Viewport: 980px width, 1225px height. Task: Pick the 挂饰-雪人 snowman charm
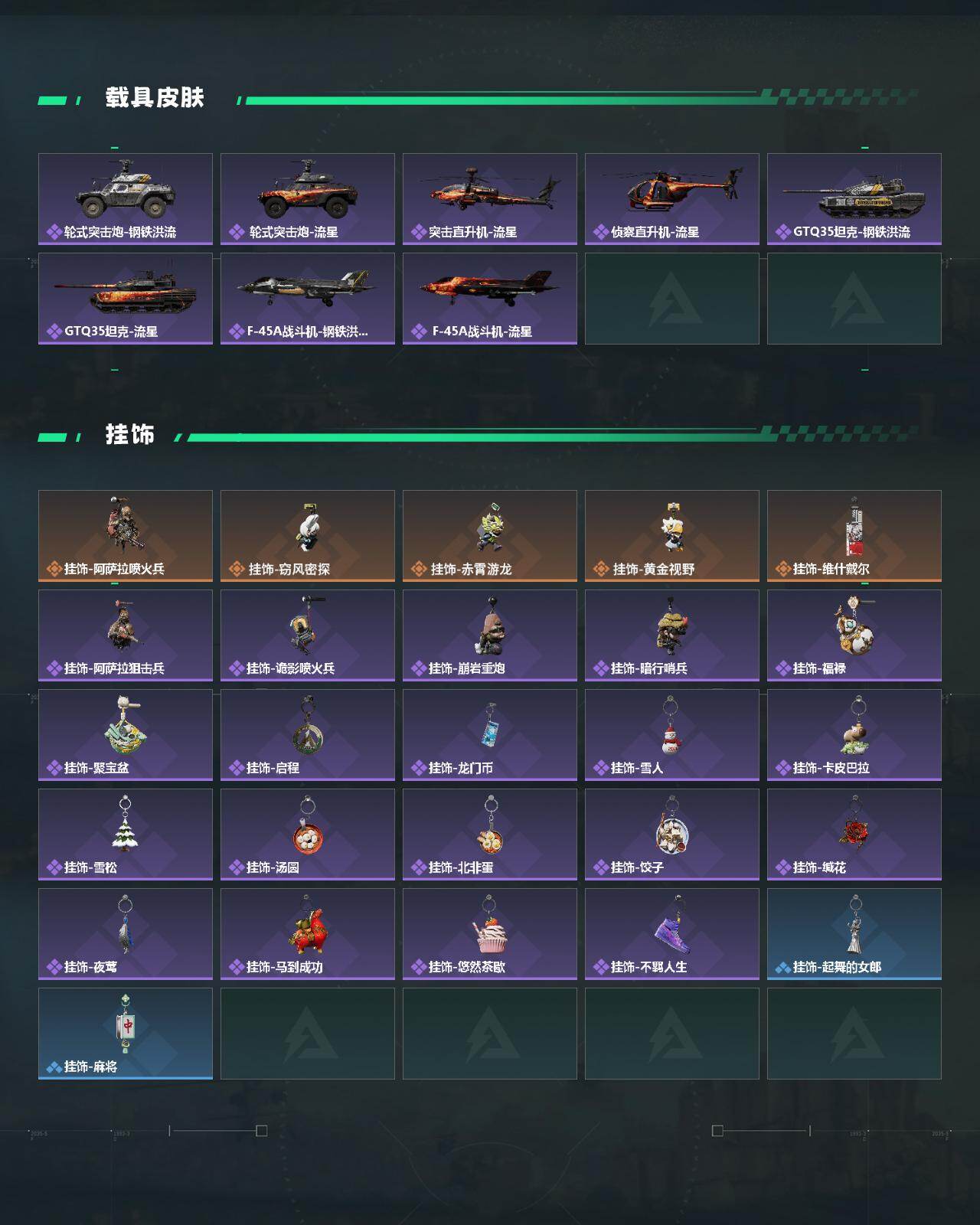point(672,735)
